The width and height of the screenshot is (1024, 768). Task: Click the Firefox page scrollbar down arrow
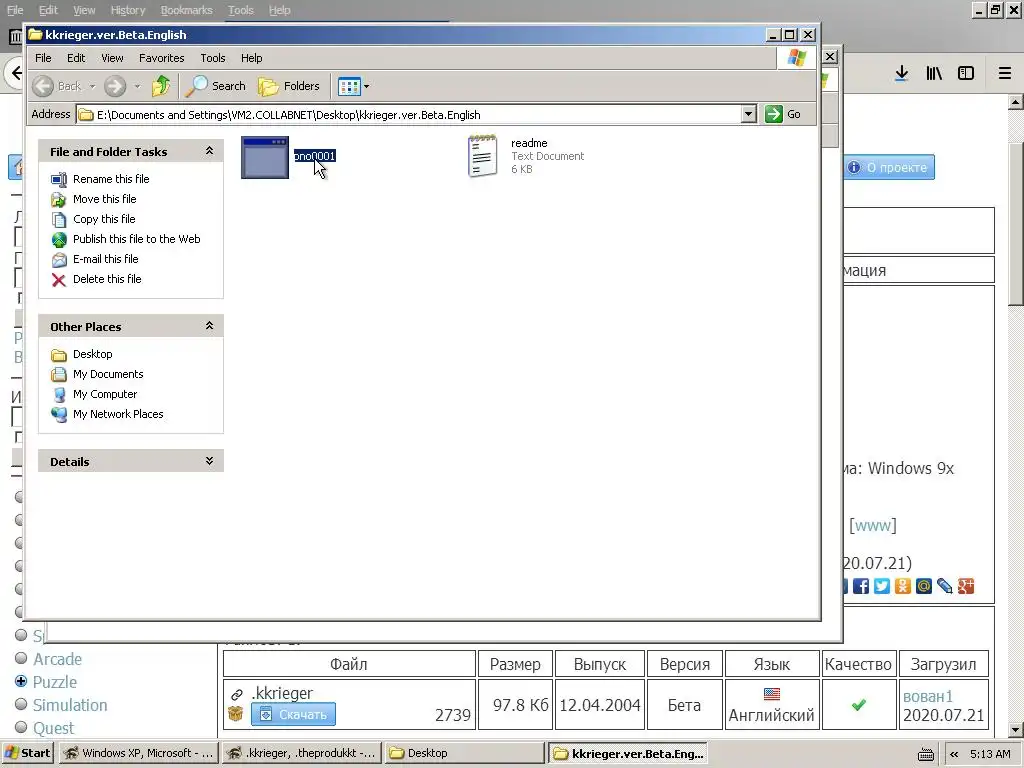pyautogui.click(x=1016, y=729)
